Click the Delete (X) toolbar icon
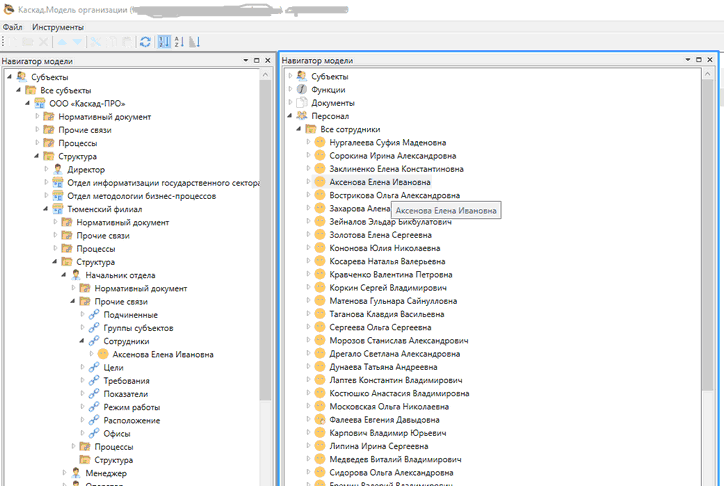The height and width of the screenshot is (486, 724). (x=43, y=42)
